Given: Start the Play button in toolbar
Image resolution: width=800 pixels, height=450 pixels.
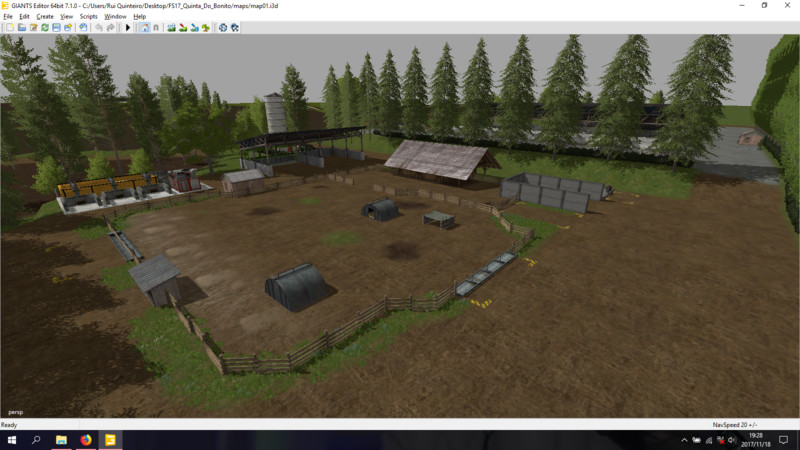Looking at the screenshot, I should 128,27.
